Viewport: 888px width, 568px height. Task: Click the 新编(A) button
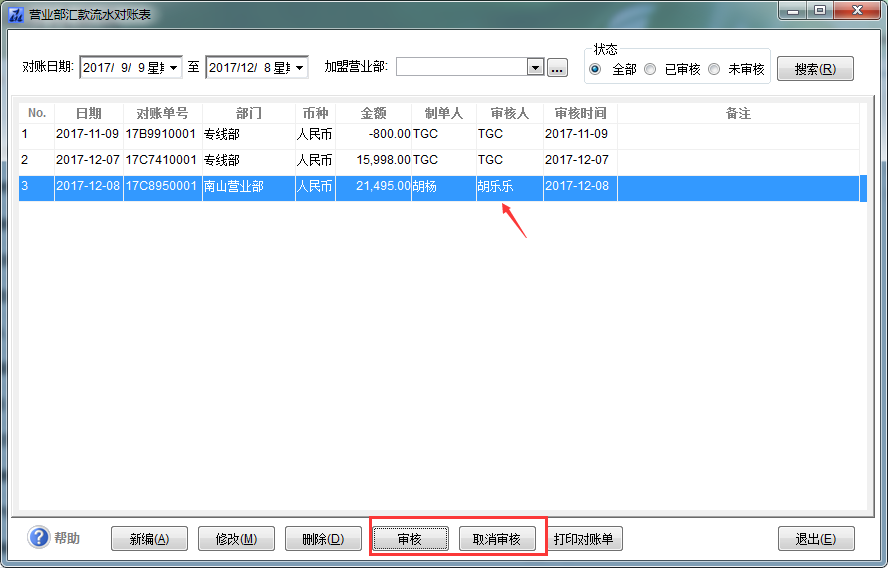tap(150, 539)
